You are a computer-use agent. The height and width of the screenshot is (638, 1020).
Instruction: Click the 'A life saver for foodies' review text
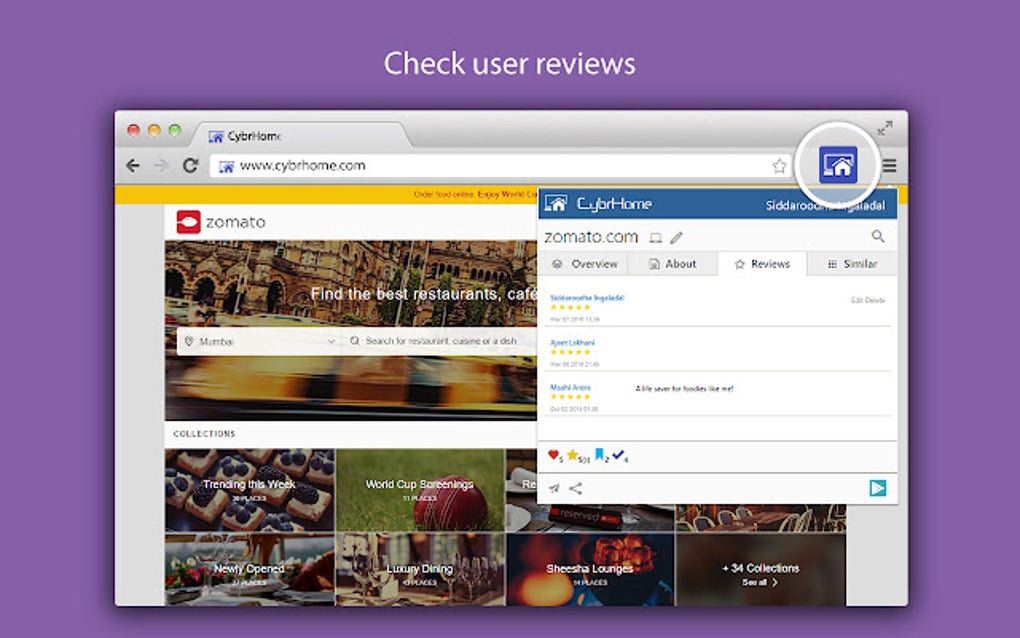pos(684,389)
